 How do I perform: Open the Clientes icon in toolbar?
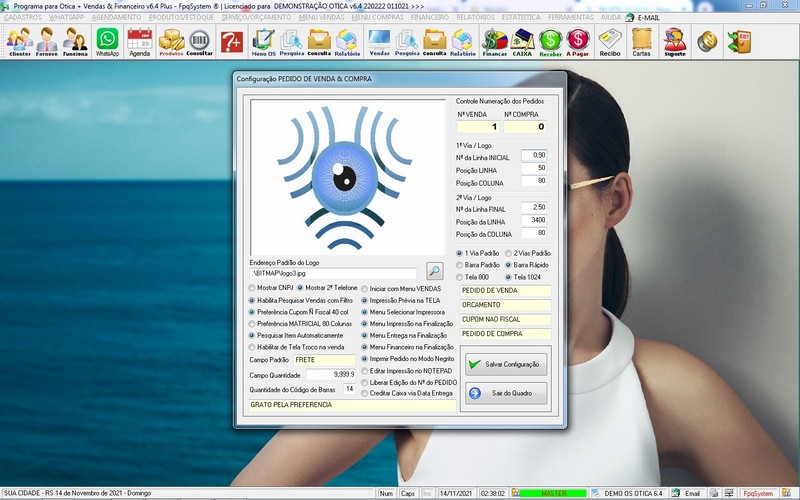pos(19,41)
